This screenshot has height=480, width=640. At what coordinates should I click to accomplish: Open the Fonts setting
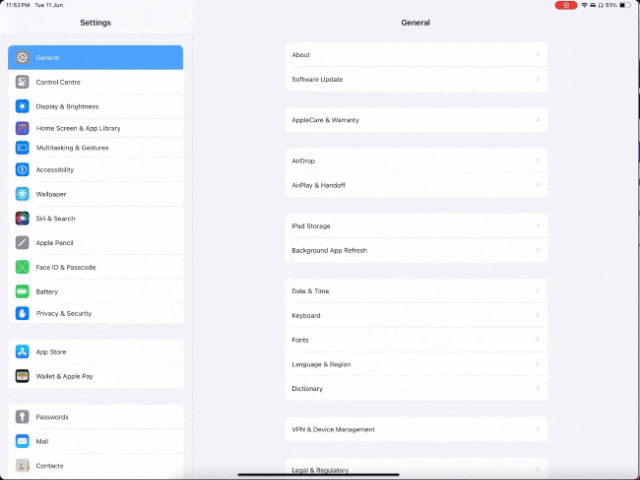416,340
